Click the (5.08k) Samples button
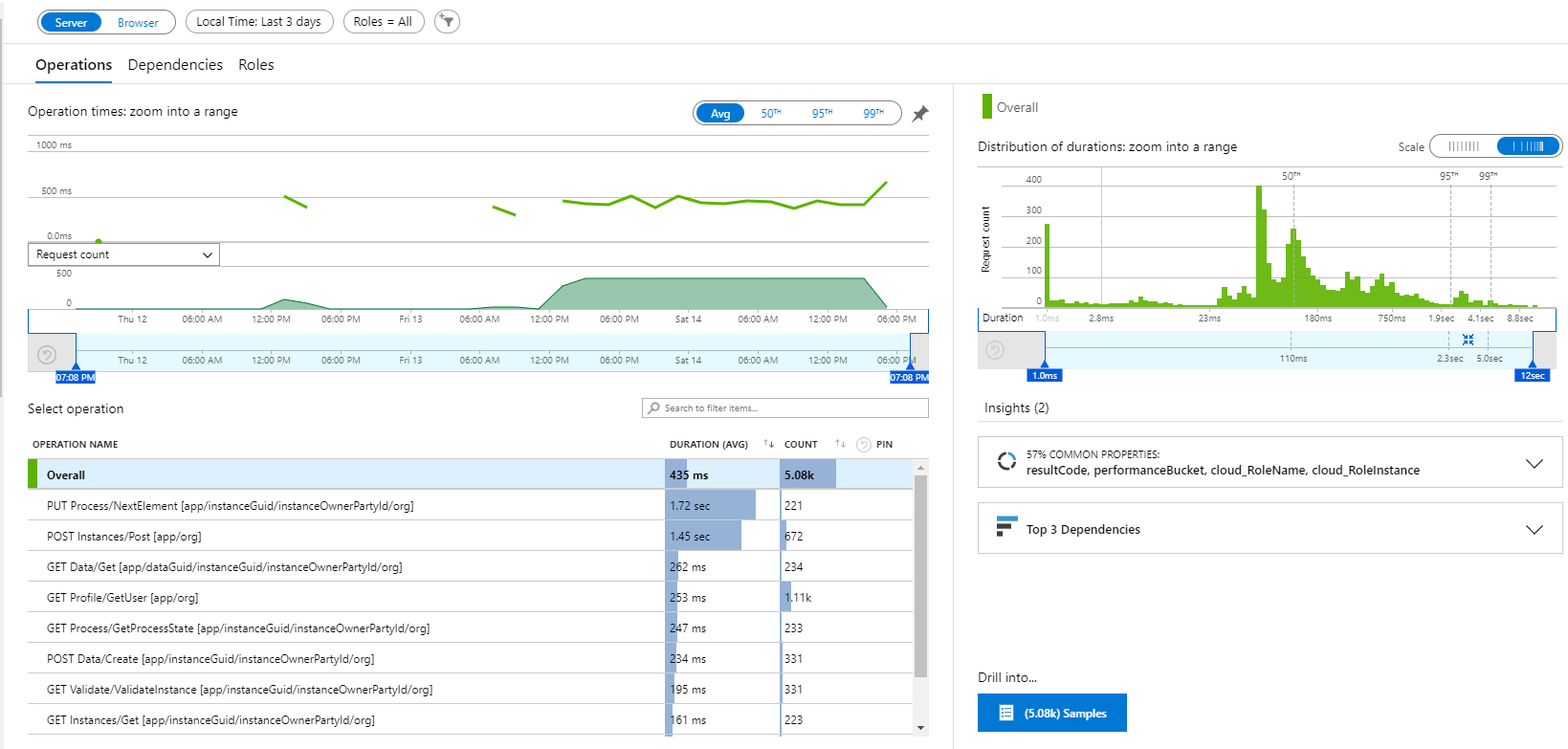1568x749 pixels. (1051, 713)
